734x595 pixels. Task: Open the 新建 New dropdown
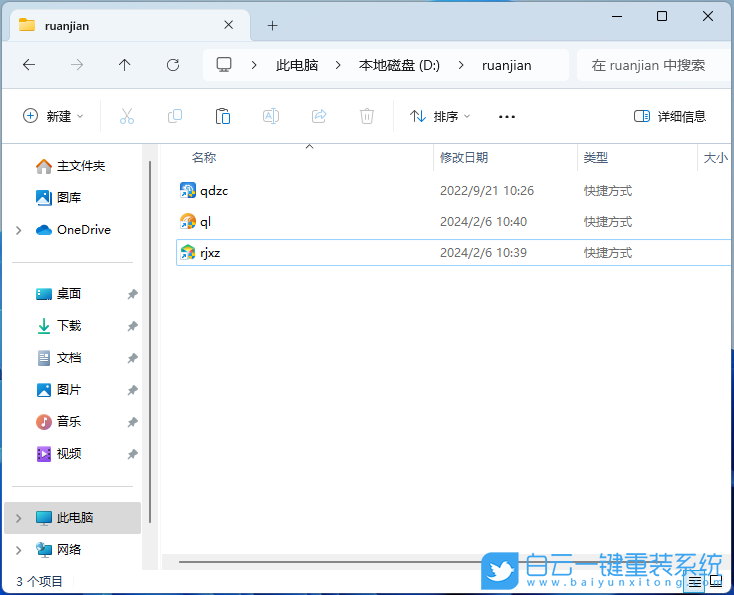point(53,116)
